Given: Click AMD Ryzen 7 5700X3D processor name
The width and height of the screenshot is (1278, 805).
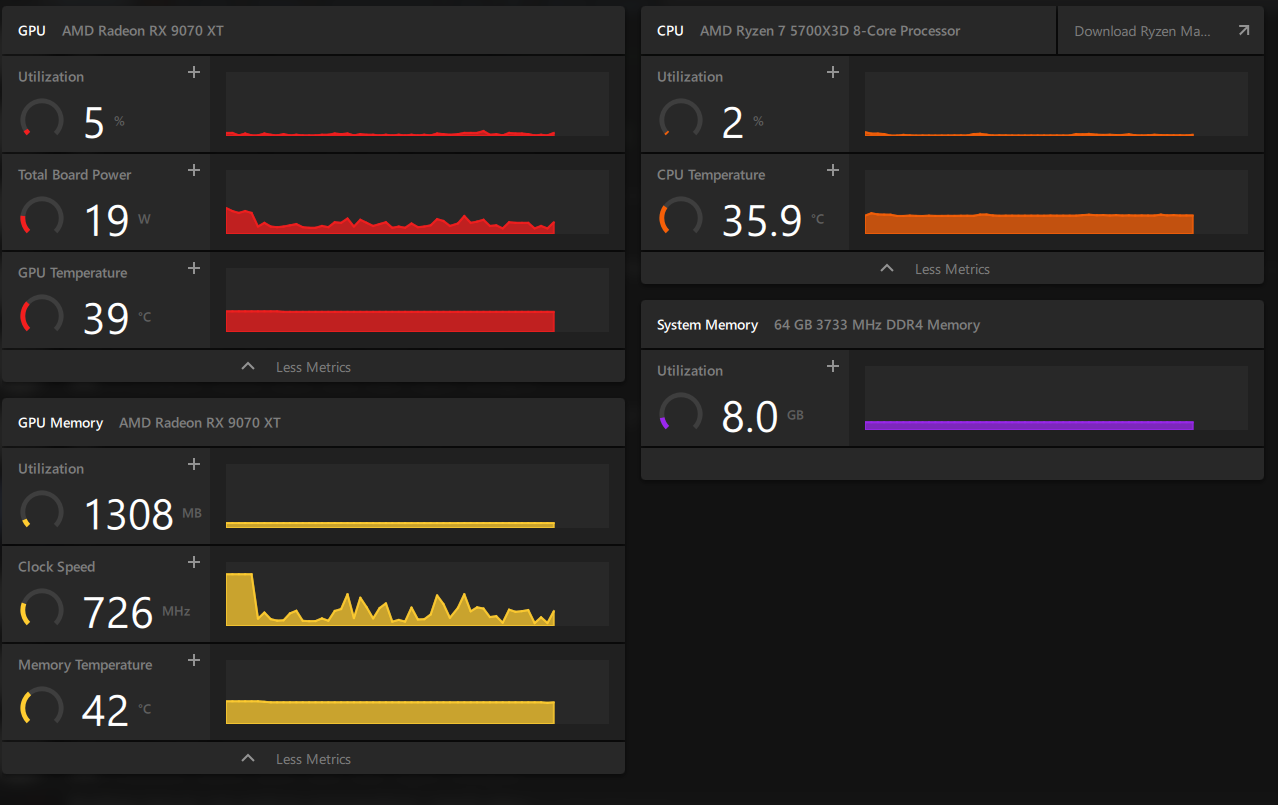Looking at the screenshot, I should (x=830, y=31).
